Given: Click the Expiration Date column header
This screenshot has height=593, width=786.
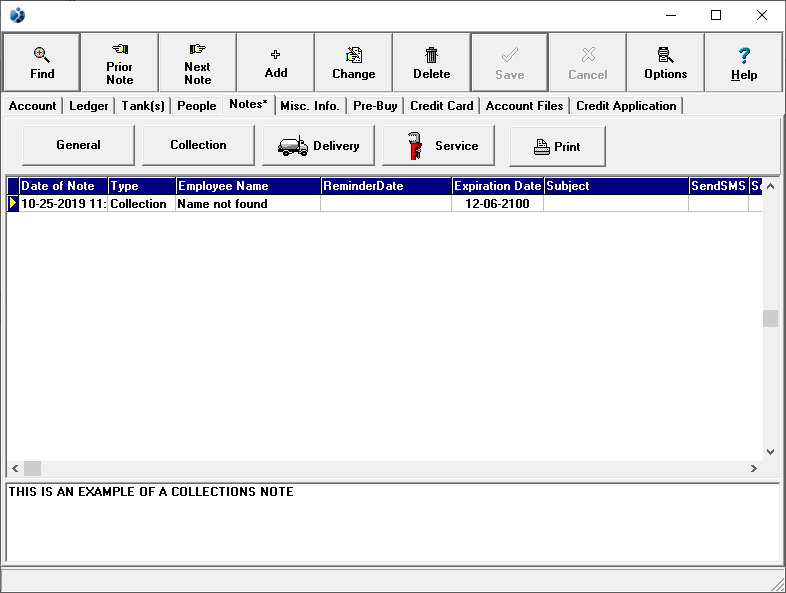Looking at the screenshot, I should pos(498,186).
